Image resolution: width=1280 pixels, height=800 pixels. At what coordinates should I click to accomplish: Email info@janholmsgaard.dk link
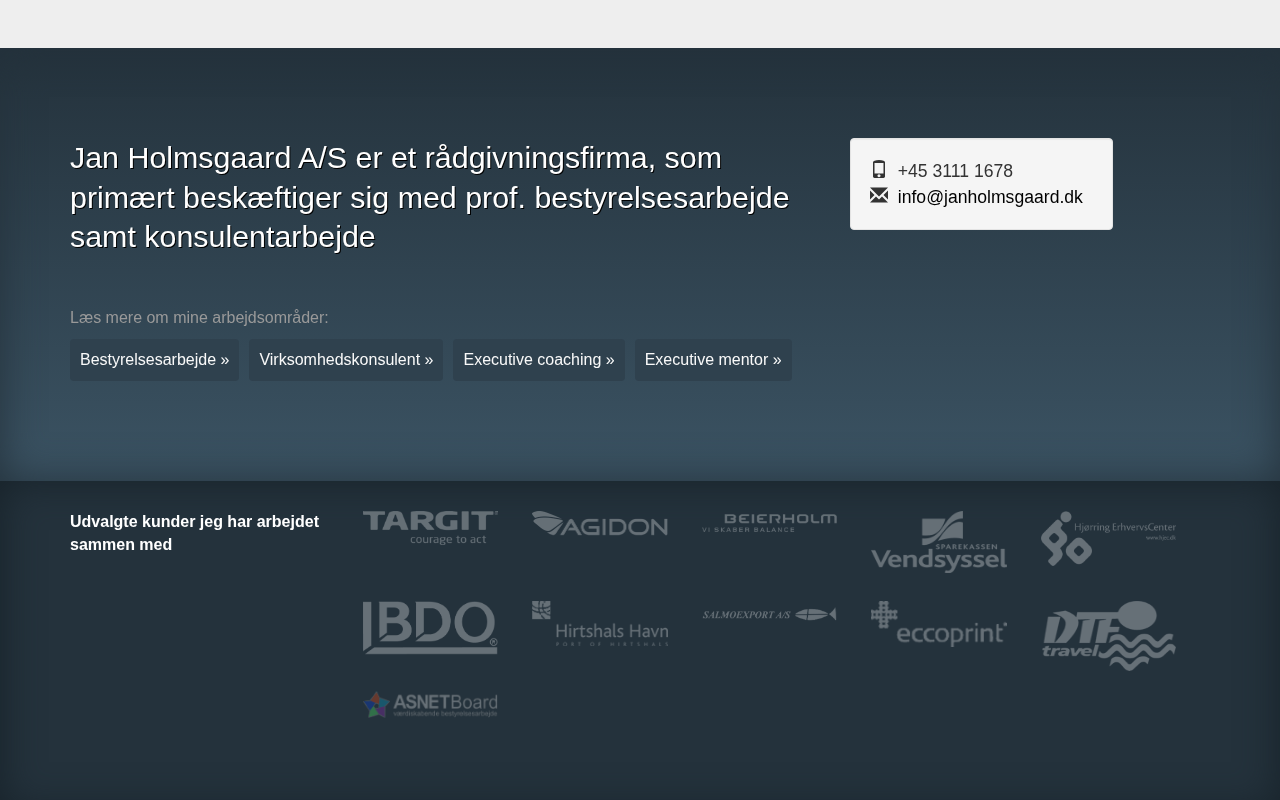pos(990,197)
